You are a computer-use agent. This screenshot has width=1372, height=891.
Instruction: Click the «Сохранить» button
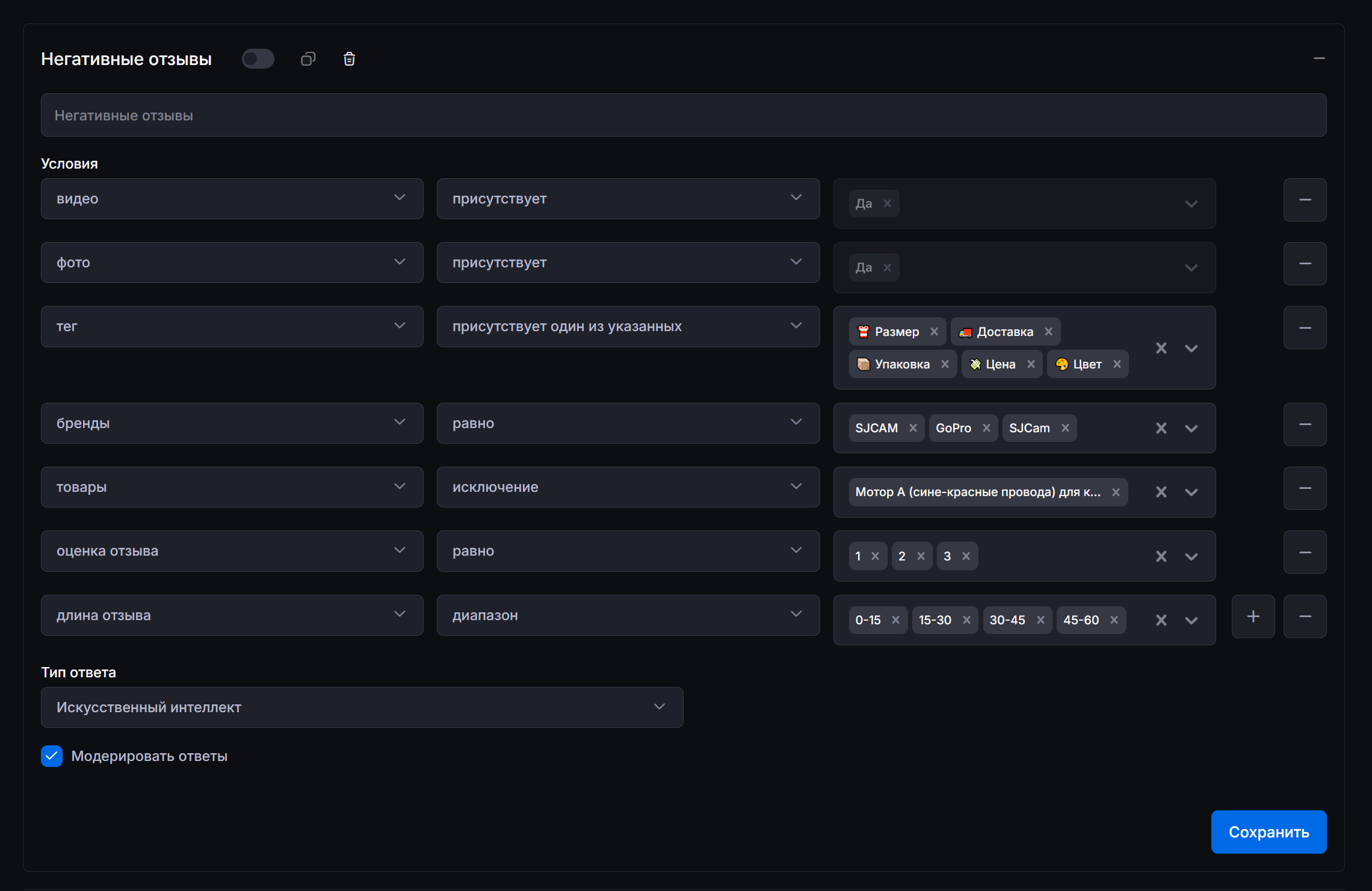point(1268,831)
